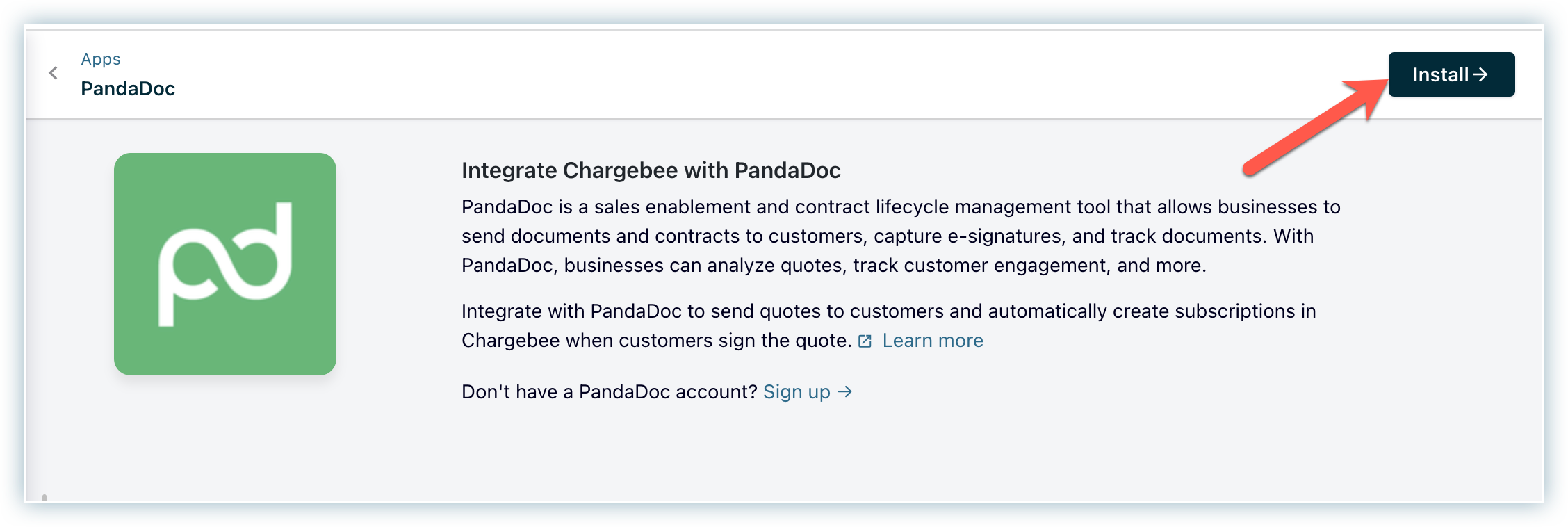Click the arrow icon after Sign up
This screenshot has width=1568, height=527.
click(845, 392)
